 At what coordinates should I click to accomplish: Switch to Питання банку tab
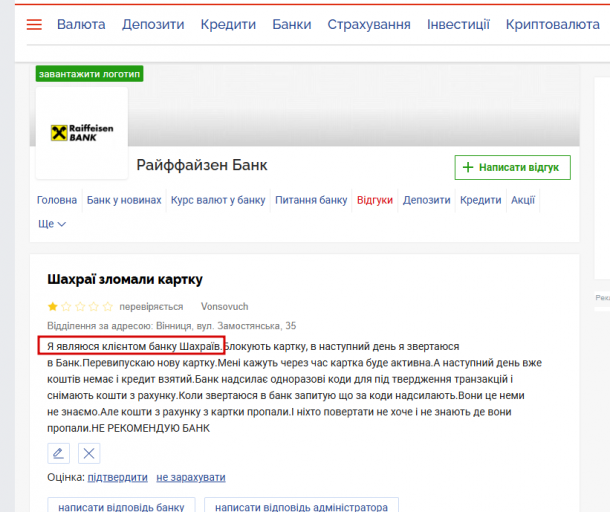coord(311,200)
